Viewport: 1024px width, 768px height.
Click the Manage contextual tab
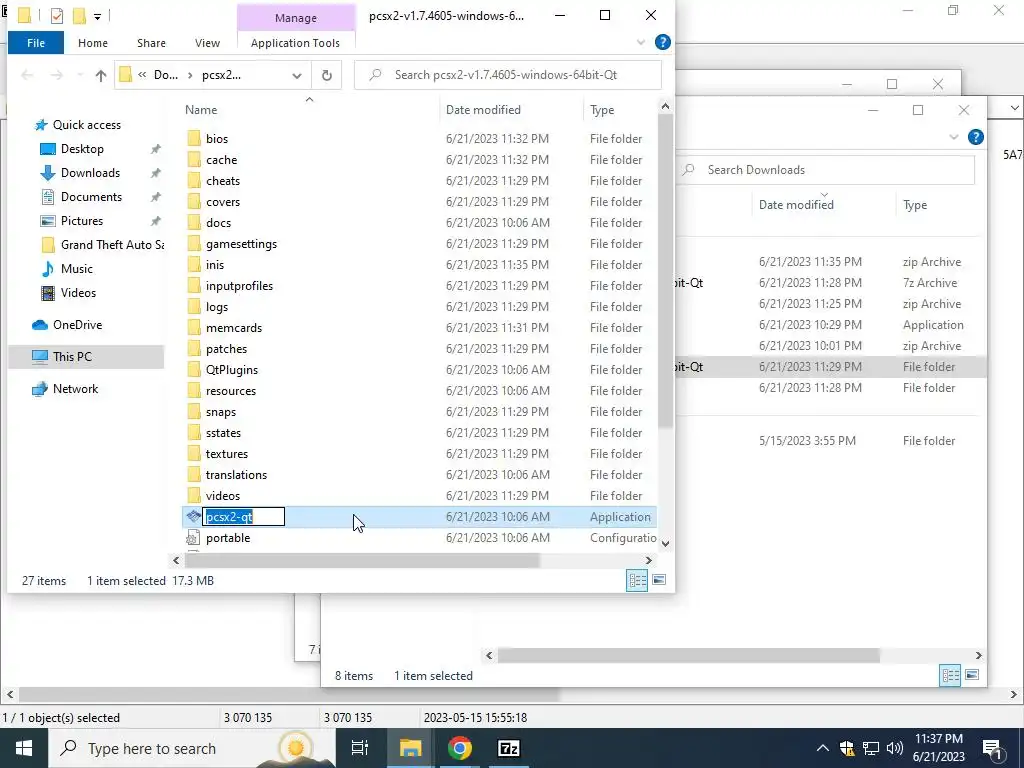[x=295, y=18]
